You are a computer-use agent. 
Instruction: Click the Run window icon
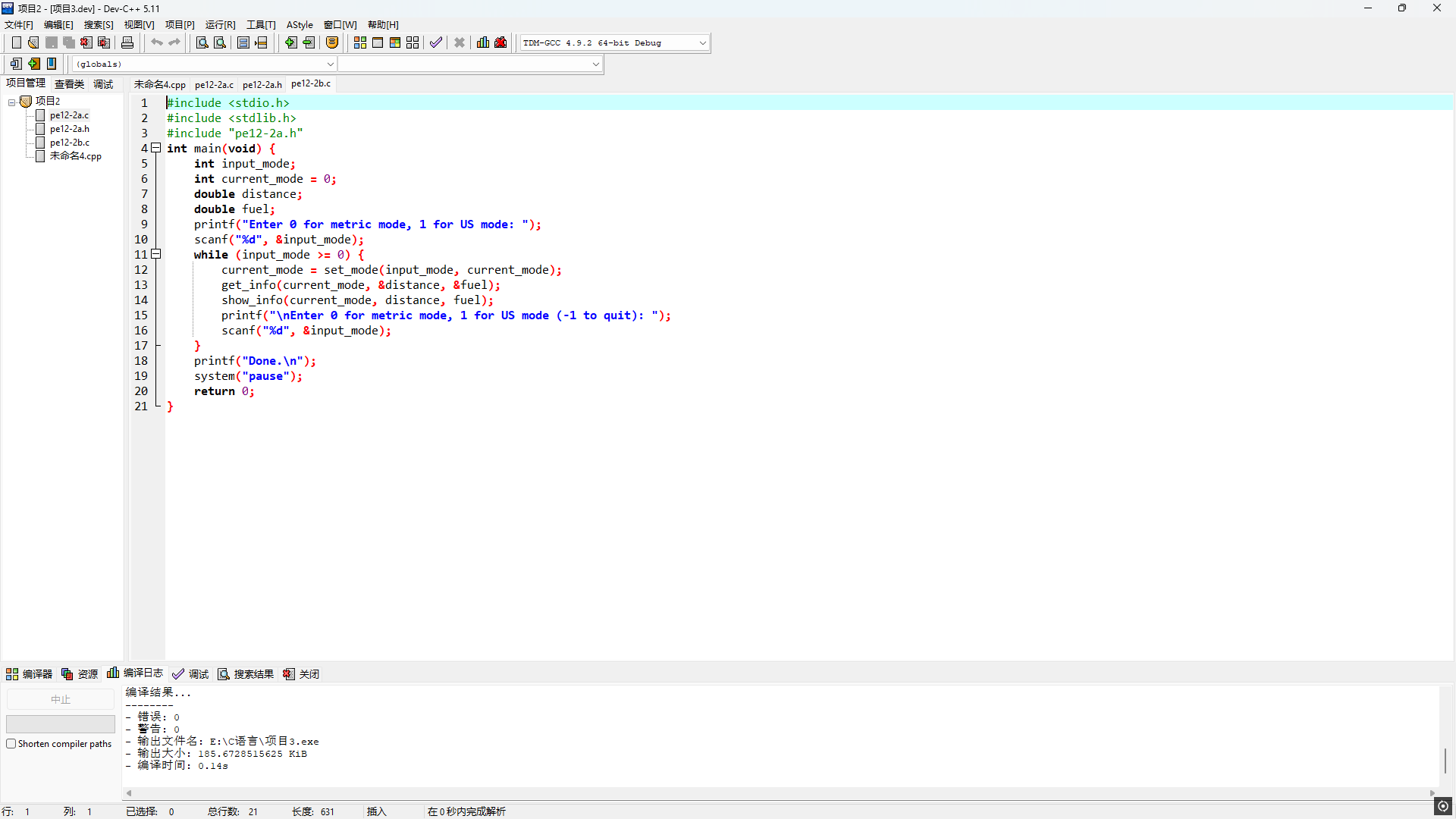coord(378,42)
